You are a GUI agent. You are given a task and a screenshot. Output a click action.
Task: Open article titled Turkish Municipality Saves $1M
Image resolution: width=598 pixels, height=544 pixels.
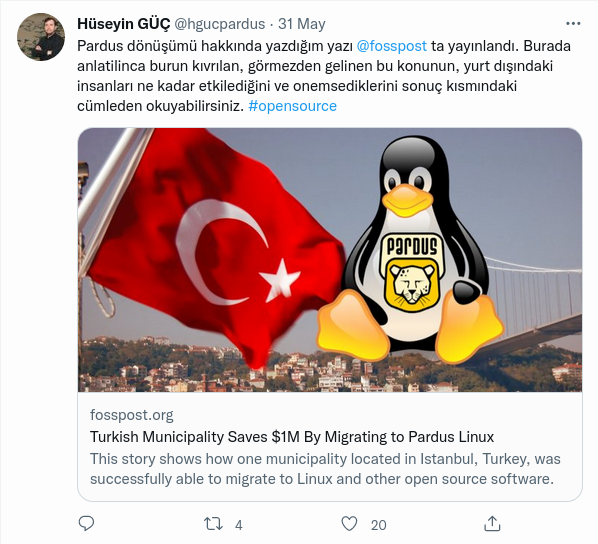click(x=292, y=437)
